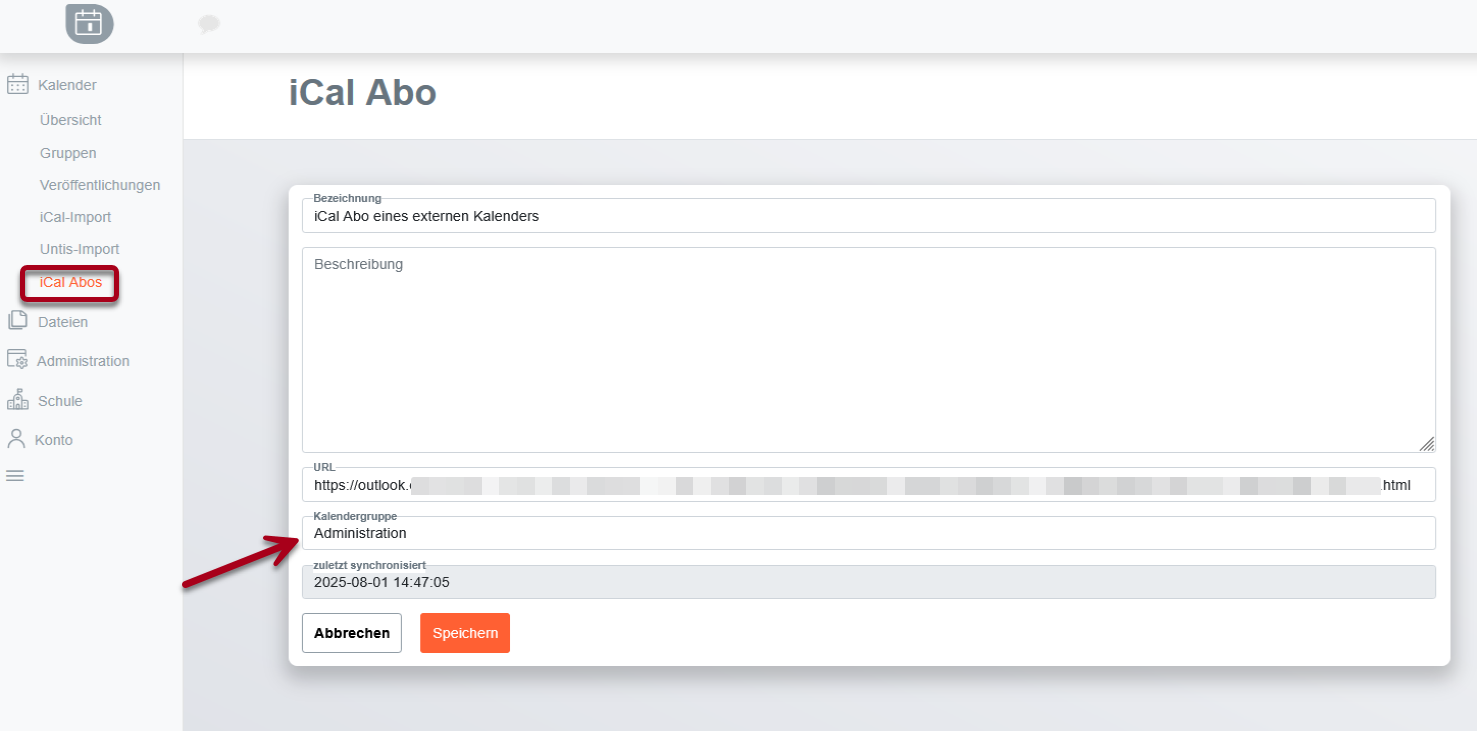Click the Administration settings icon

click(17, 360)
